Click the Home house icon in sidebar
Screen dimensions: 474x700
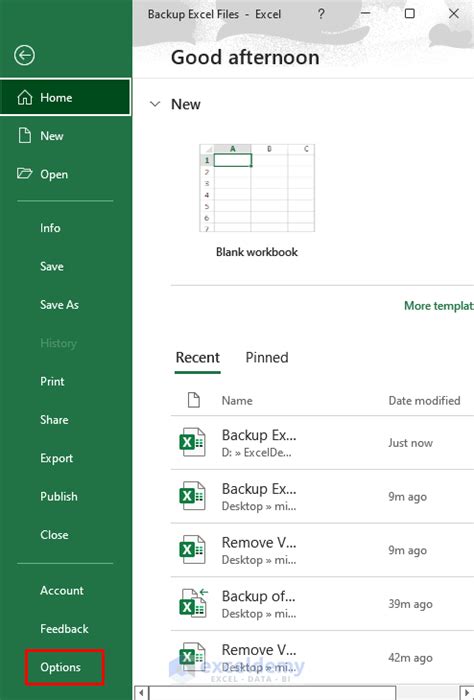[25, 97]
